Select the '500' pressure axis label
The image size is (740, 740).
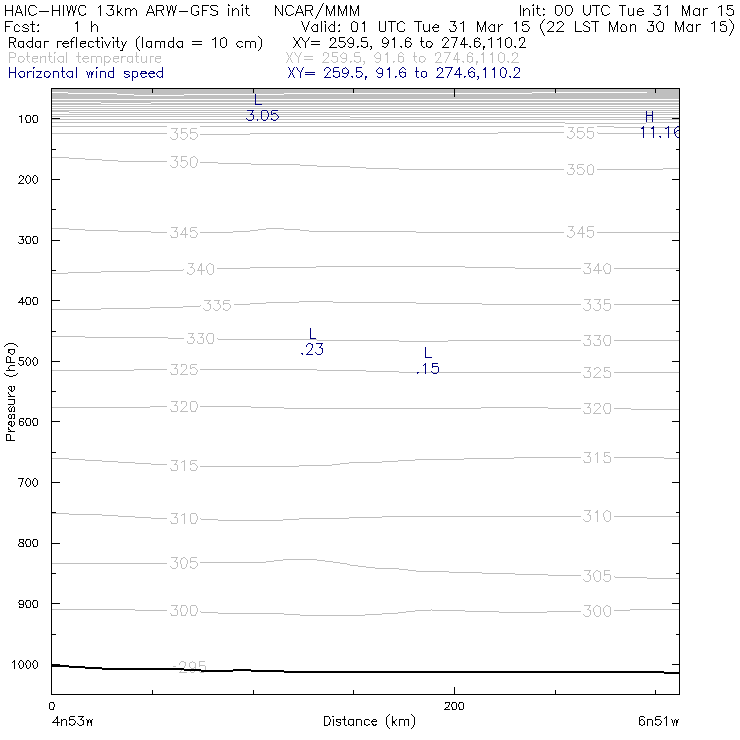click(x=28, y=362)
